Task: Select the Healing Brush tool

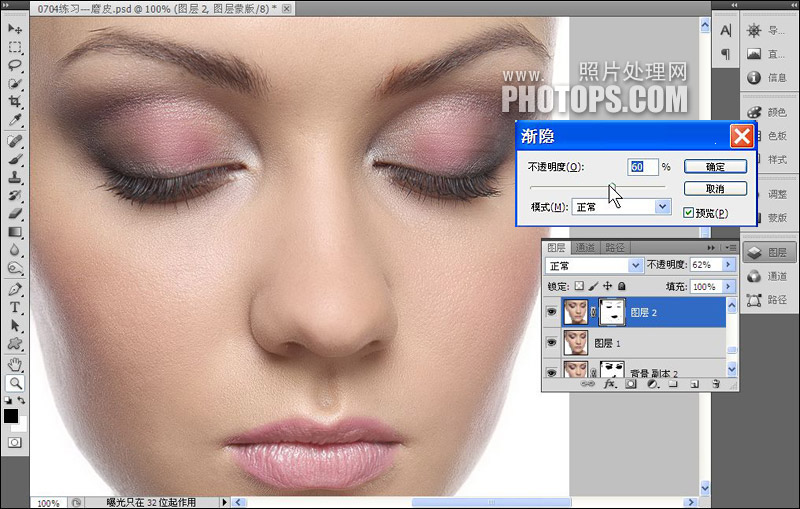Action: click(x=15, y=141)
